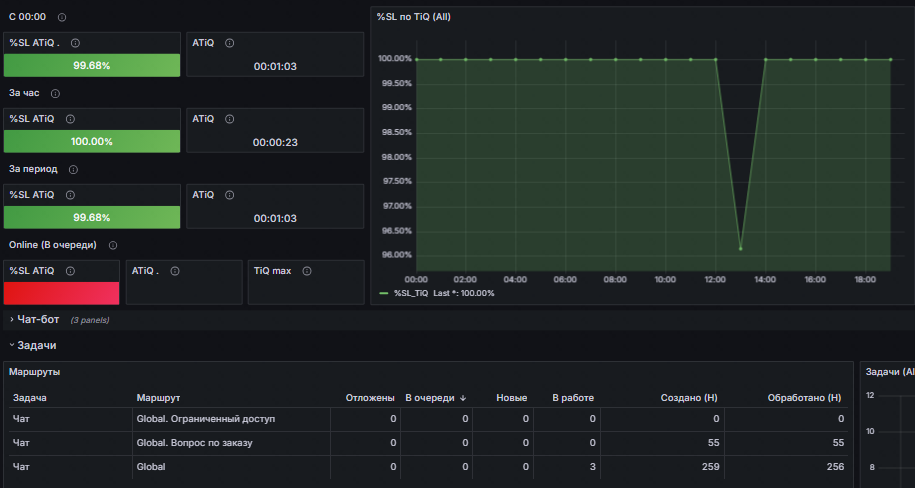
Task: Open the %SL по TiQ (All) panel title
Action: coord(414,17)
